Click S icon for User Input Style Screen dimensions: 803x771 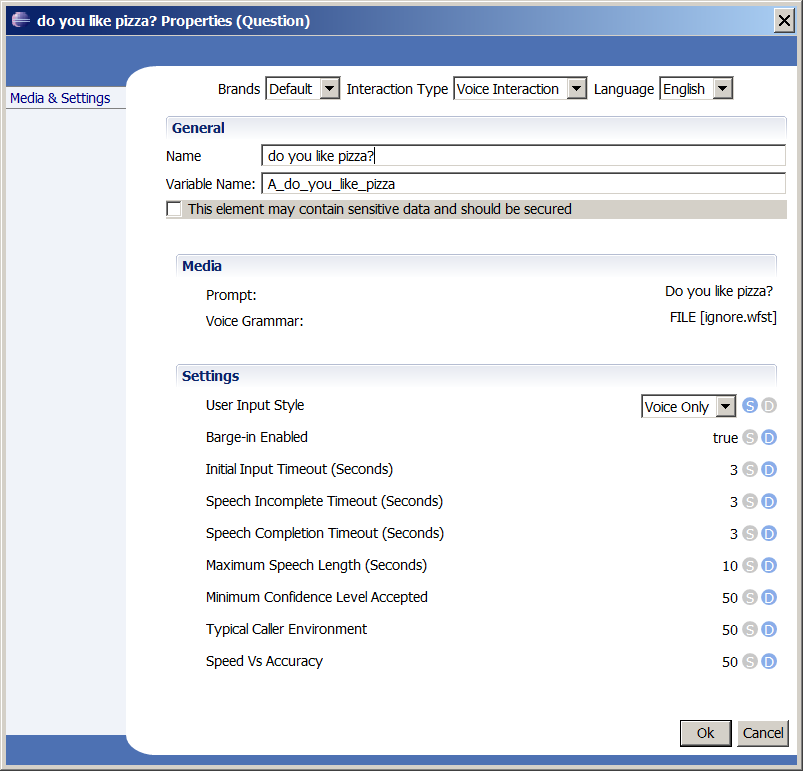750,406
